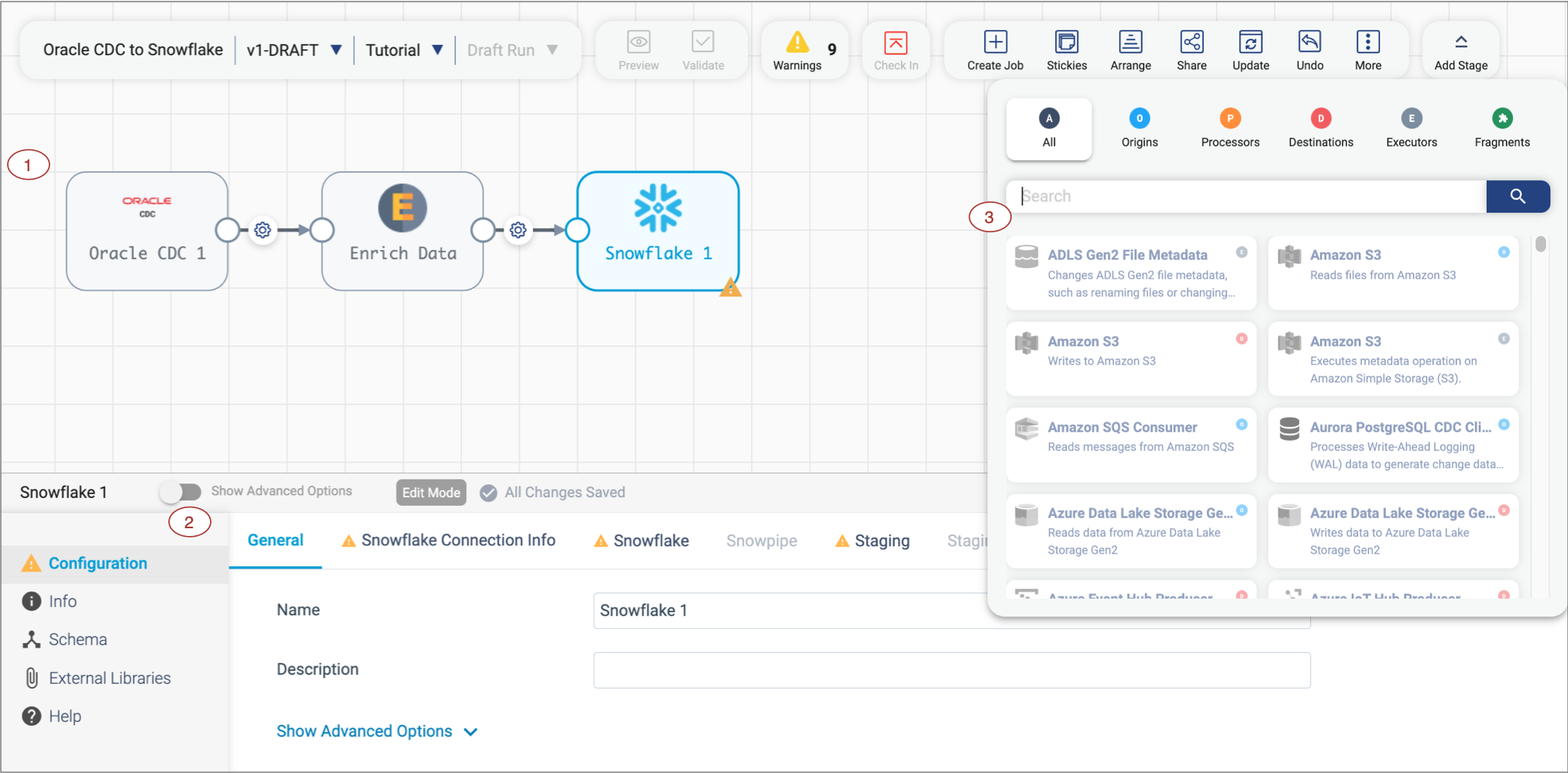This screenshot has width=1568, height=773.
Task: Switch to the Staging tab
Action: click(x=872, y=540)
